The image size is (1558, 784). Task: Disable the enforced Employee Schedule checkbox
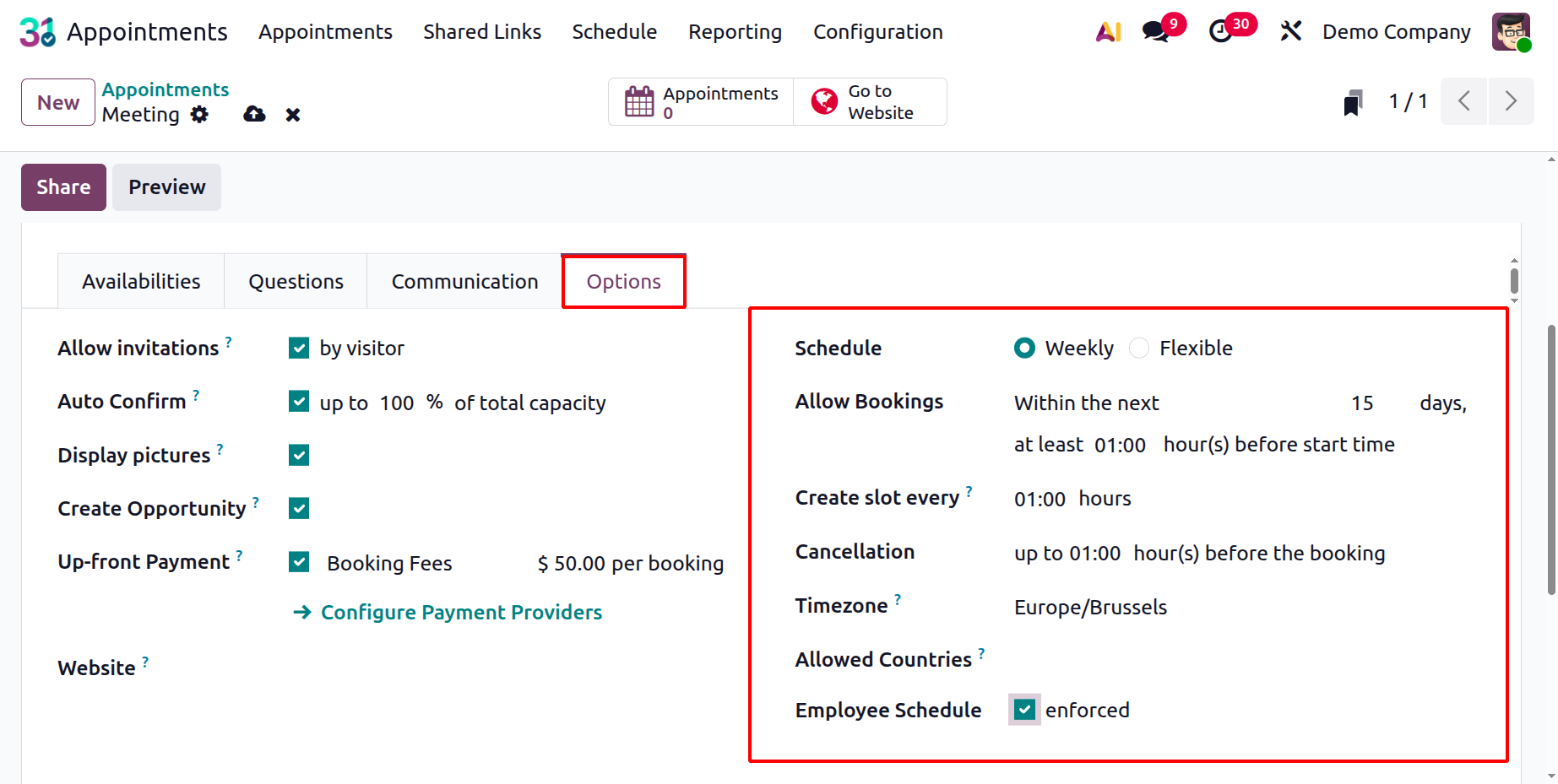coord(1023,710)
